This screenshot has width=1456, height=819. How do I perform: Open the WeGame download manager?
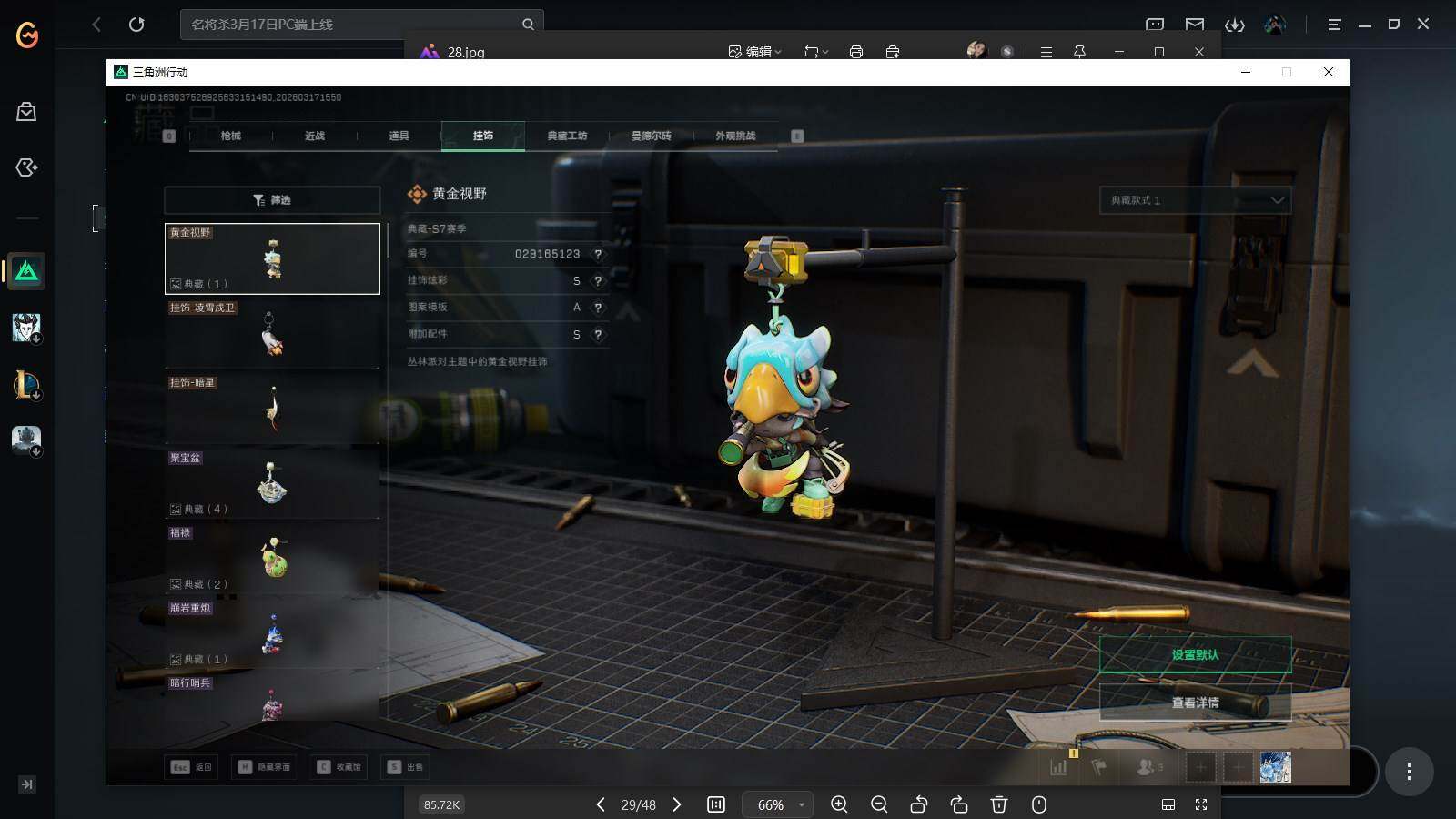tap(1235, 25)
